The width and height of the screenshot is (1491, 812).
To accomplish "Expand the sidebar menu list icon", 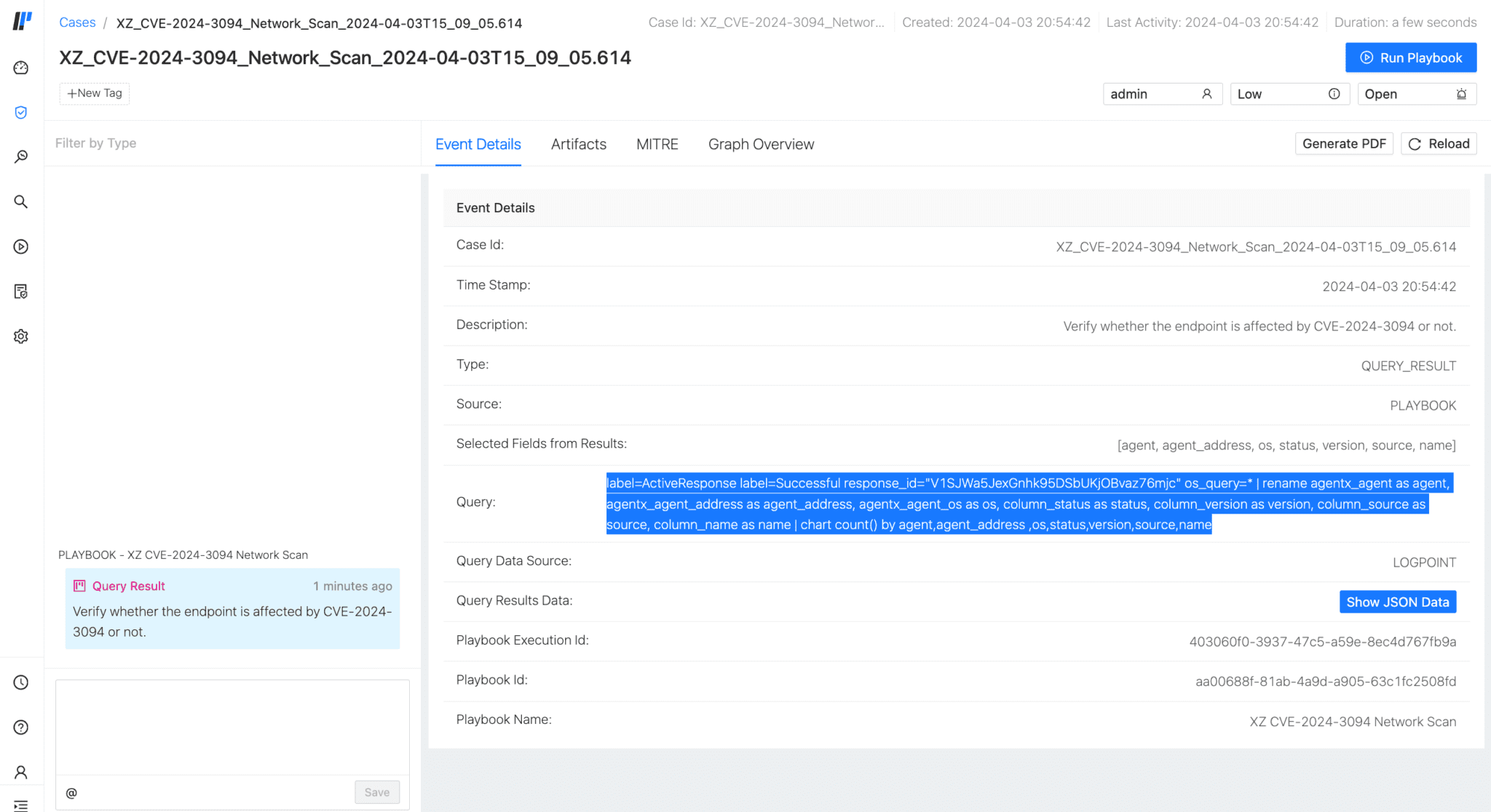I will (x=21, y=805).
